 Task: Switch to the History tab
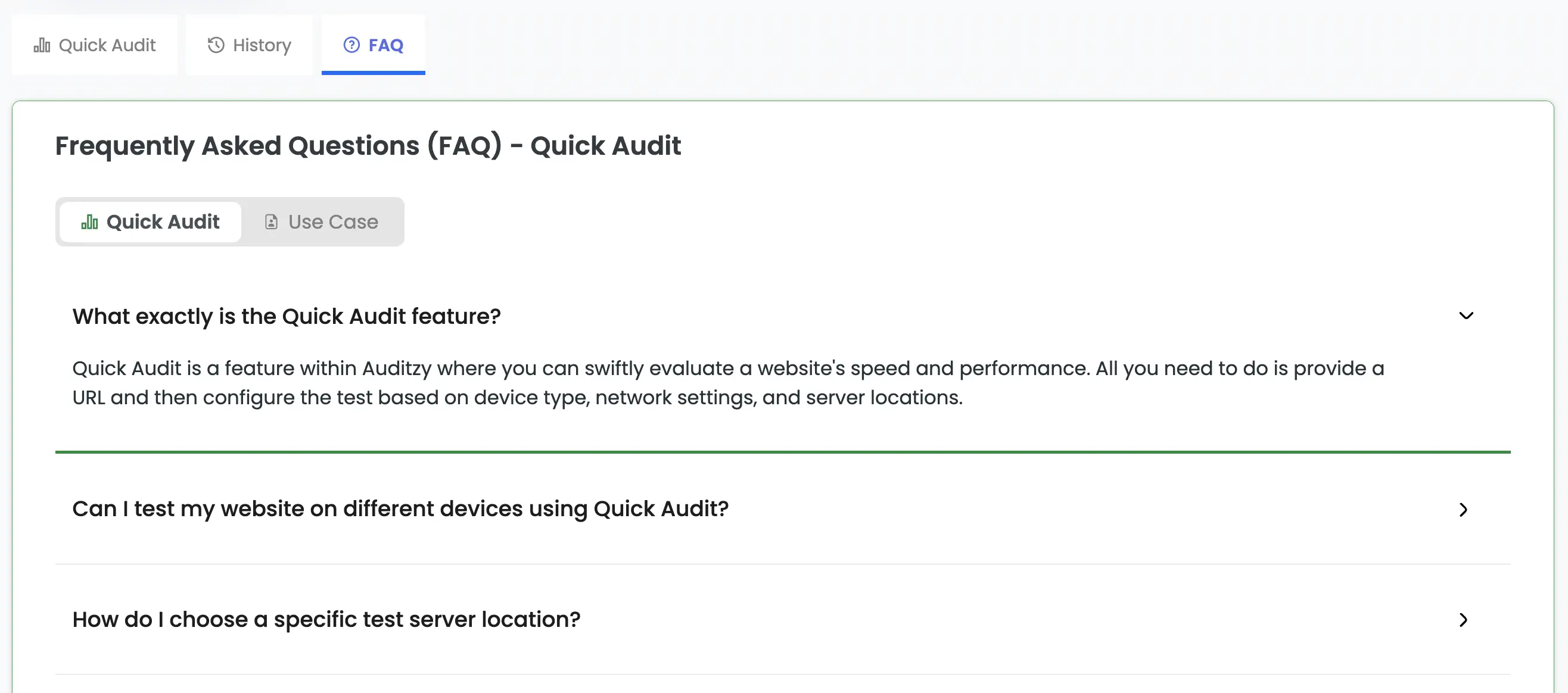click(x=249, y=45)
